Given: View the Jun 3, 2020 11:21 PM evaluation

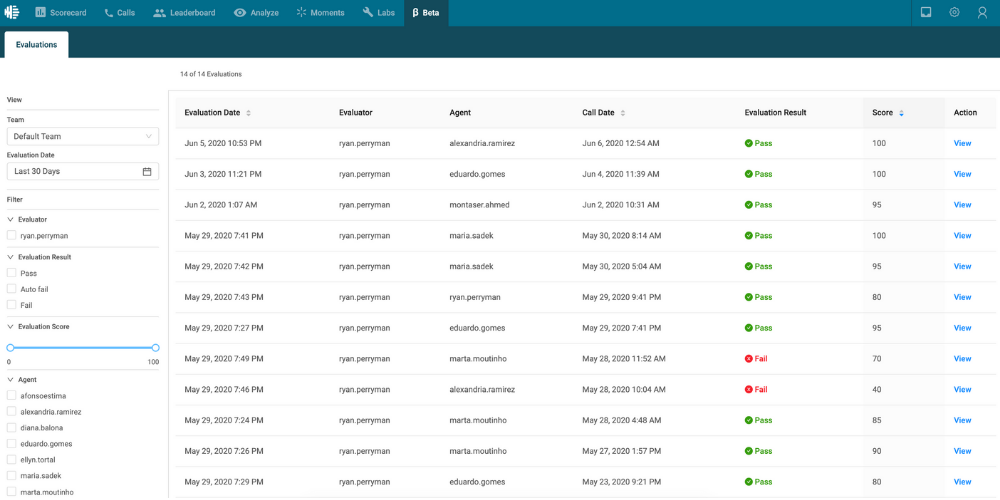Looking at the screenshot, I should click(x=962, y=174).
